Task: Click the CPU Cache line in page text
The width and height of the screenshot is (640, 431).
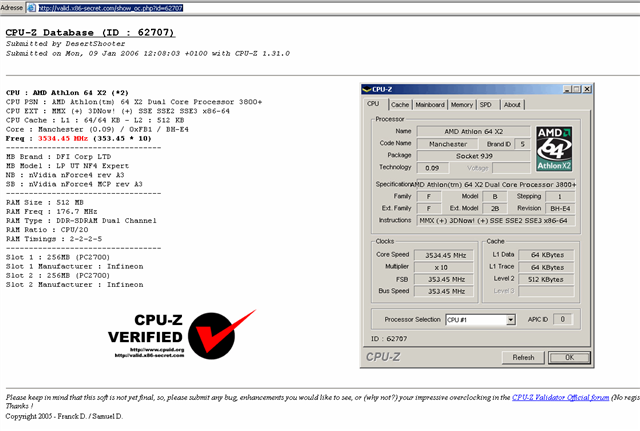Action: 95,120
